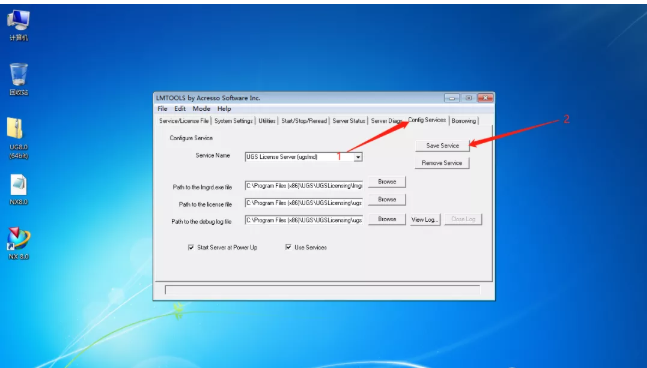Switch to the Config Services tab
The height and width of the screenshot is (368, 647).
427,120
